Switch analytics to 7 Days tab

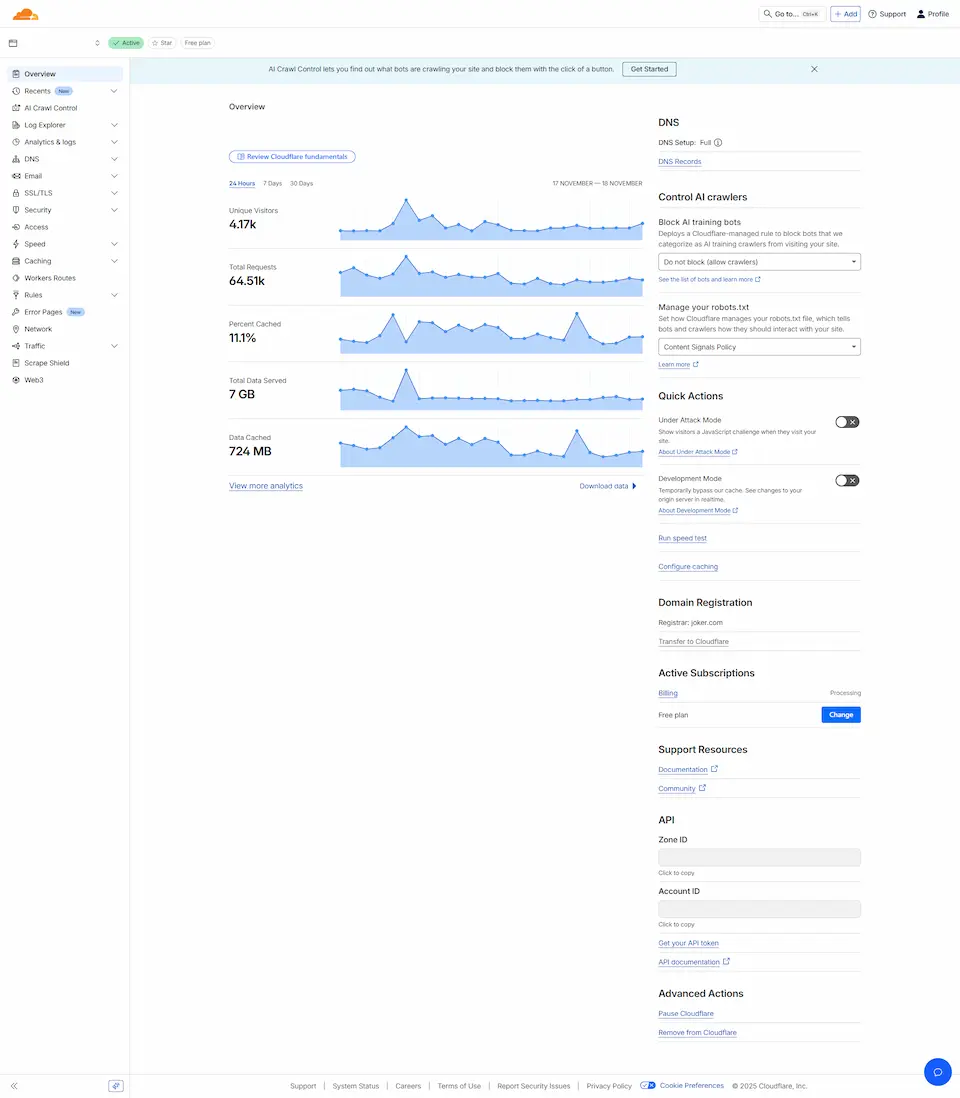pyautogui.click(x=272, y=184)
